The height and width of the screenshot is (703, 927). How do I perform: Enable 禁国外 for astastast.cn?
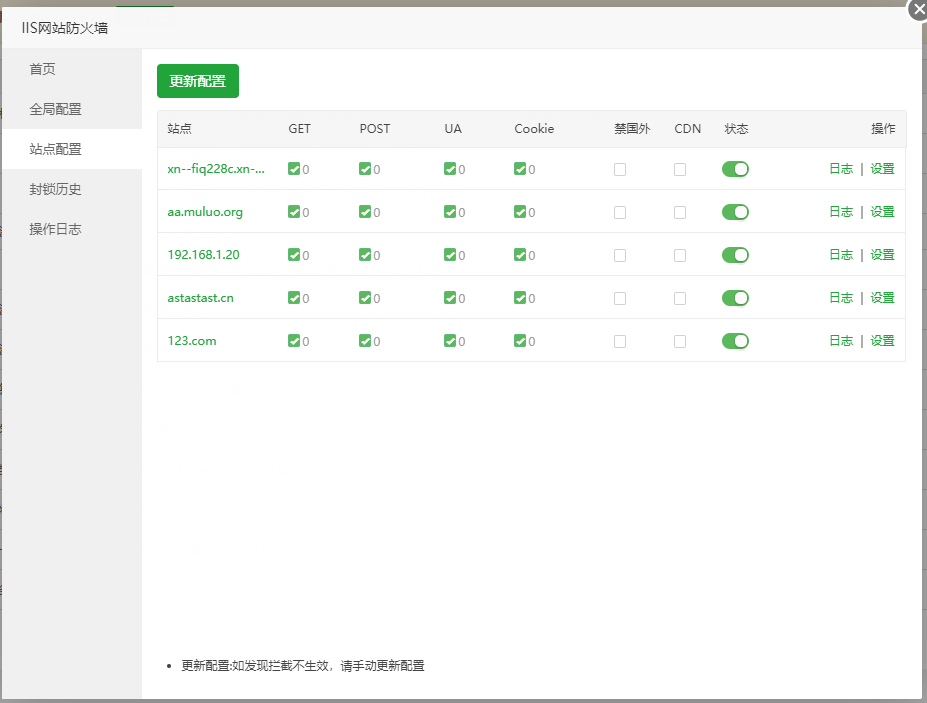tap(620, 299)
